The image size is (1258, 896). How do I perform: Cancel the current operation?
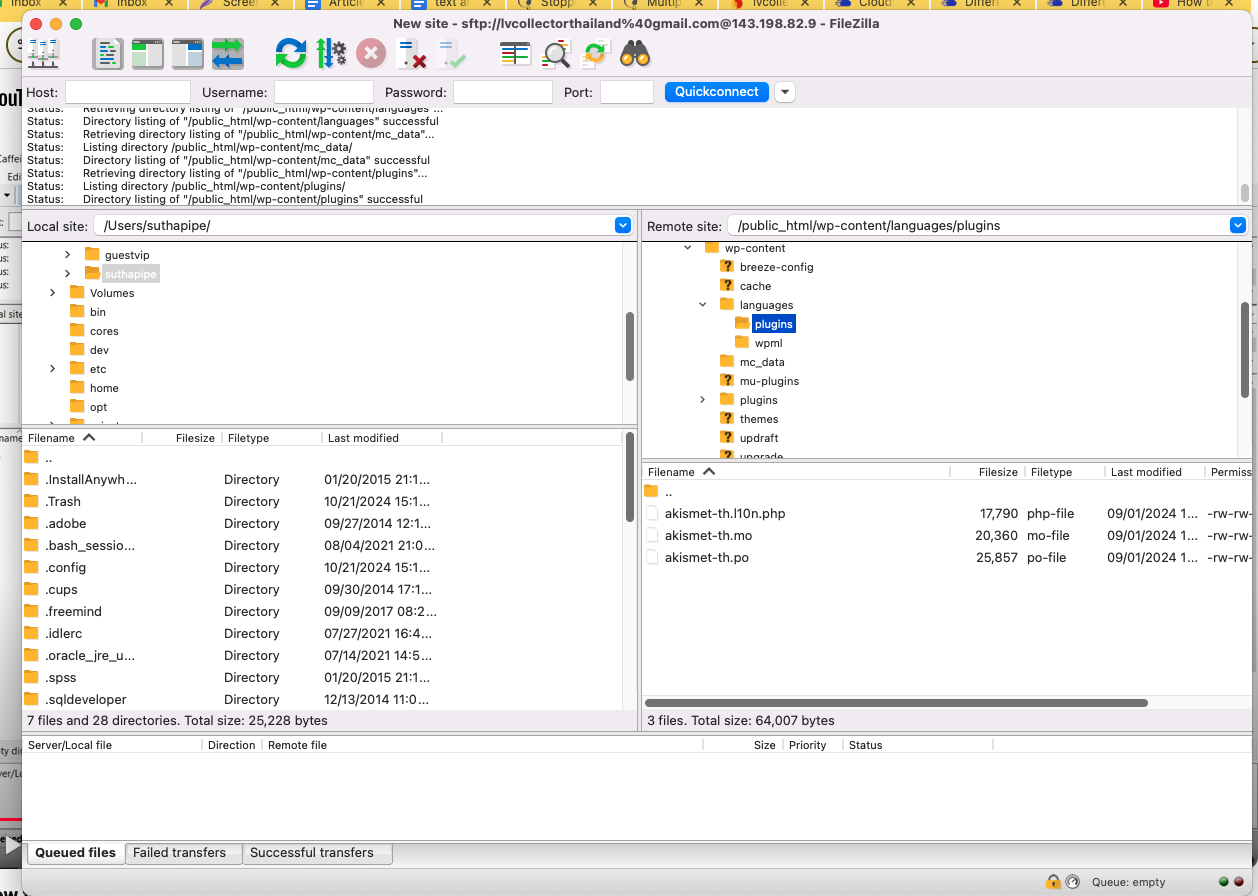click(371, 53)
